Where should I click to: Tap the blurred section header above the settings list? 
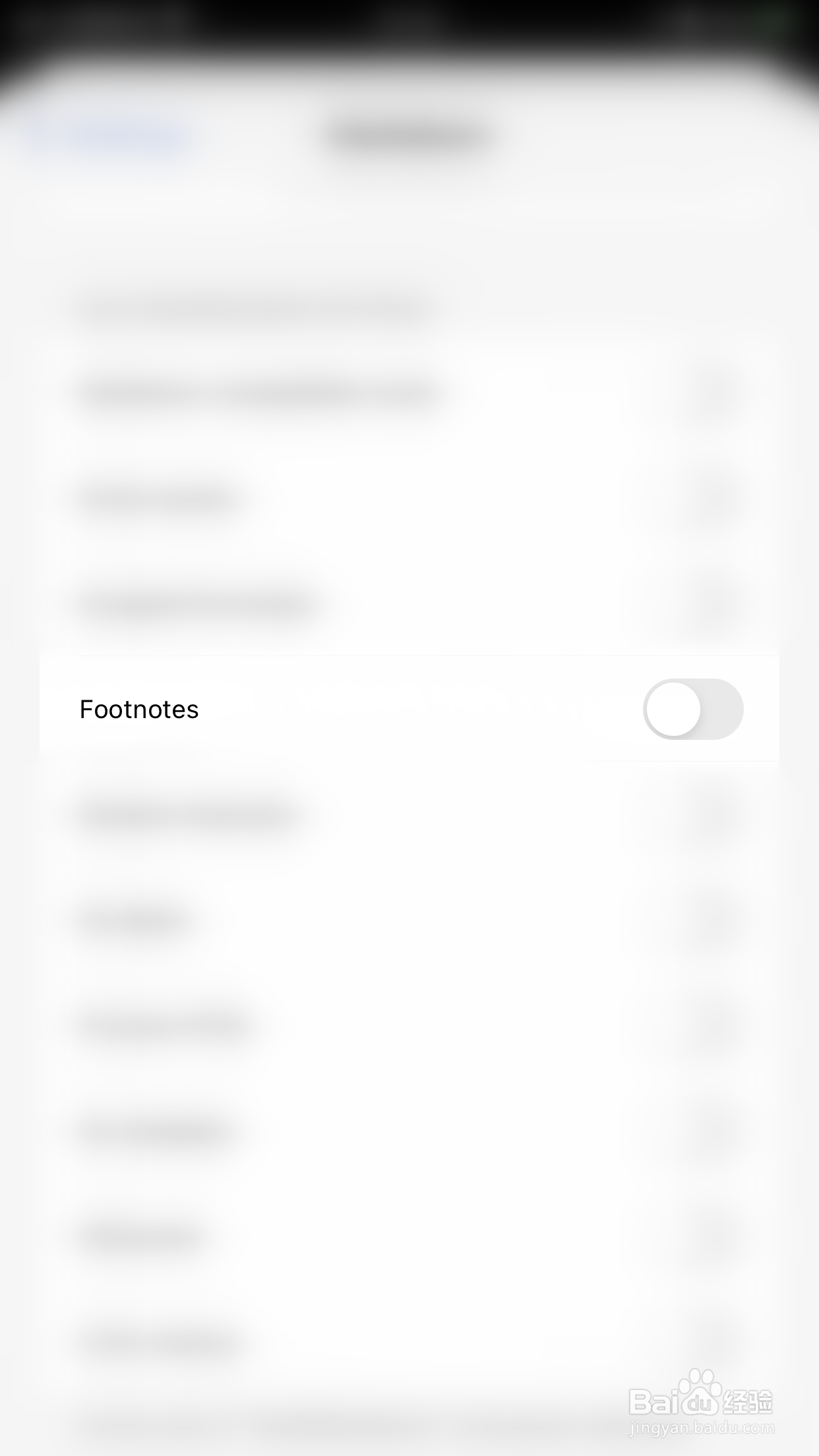click(x=255, y=308)
